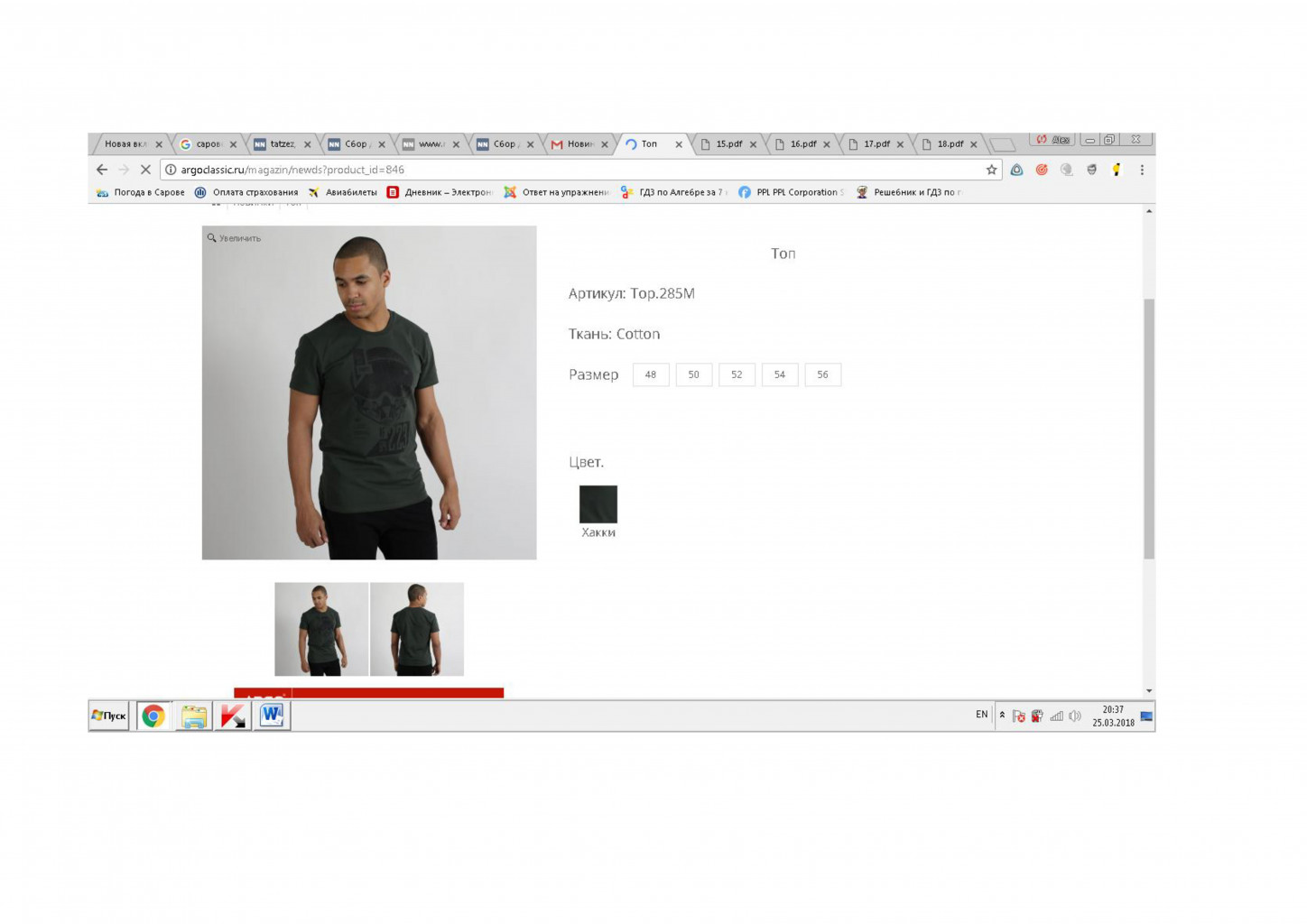Click the page vertical scrollbar thumb

(1149, 429)
